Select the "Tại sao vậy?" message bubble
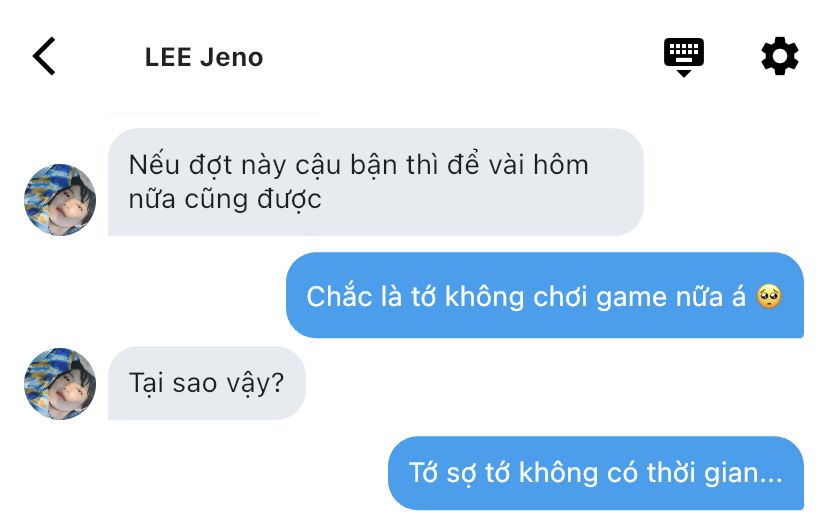 point(206,383)
